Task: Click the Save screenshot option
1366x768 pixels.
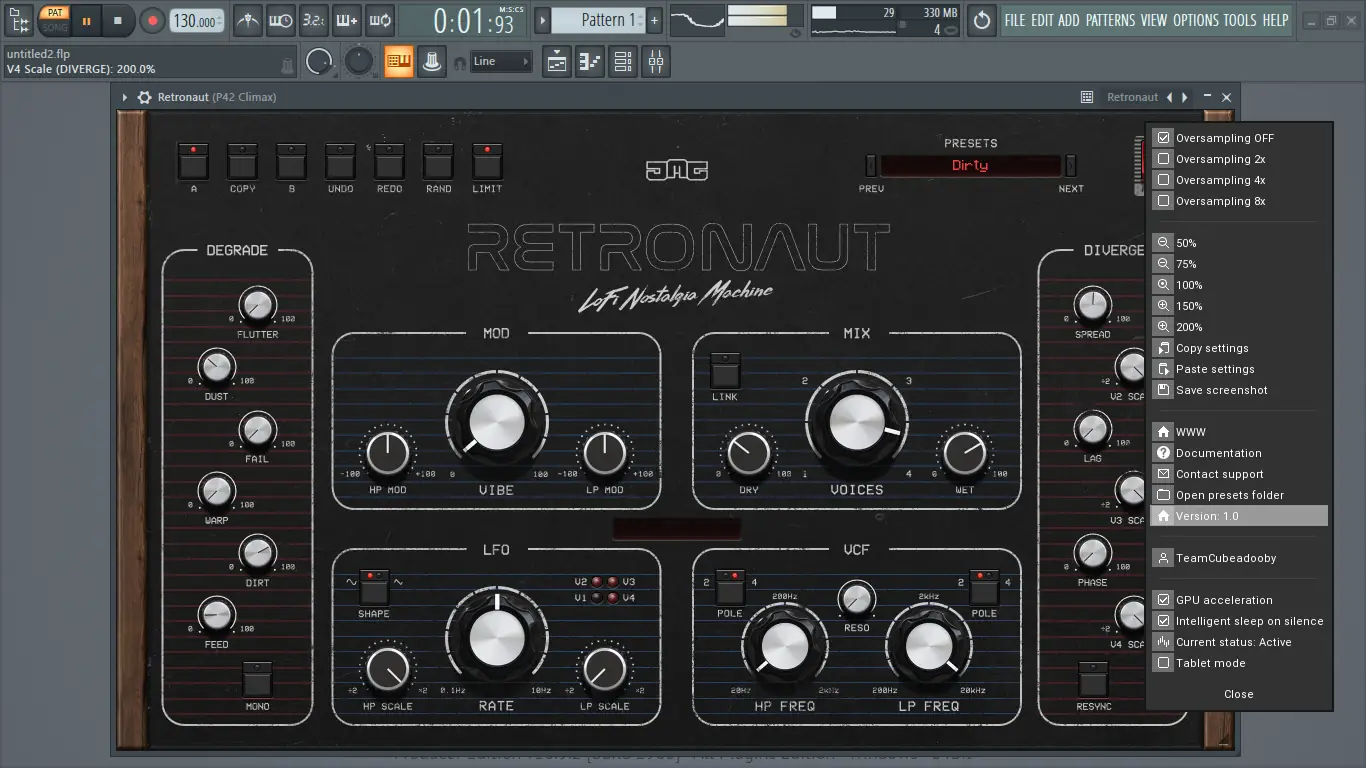Action: (1221, 390)
